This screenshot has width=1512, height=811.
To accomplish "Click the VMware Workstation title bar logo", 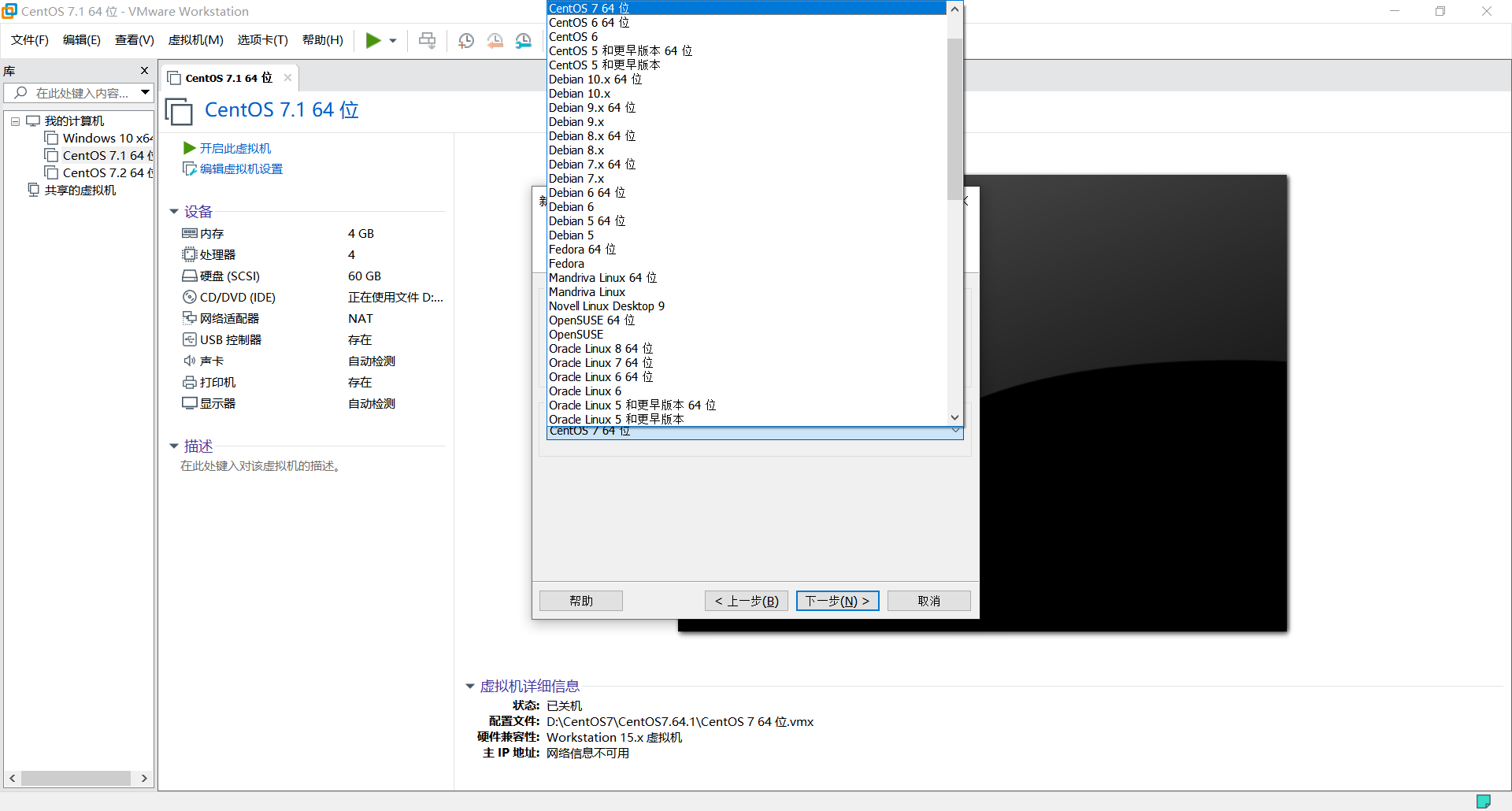I will coord(9,11).
